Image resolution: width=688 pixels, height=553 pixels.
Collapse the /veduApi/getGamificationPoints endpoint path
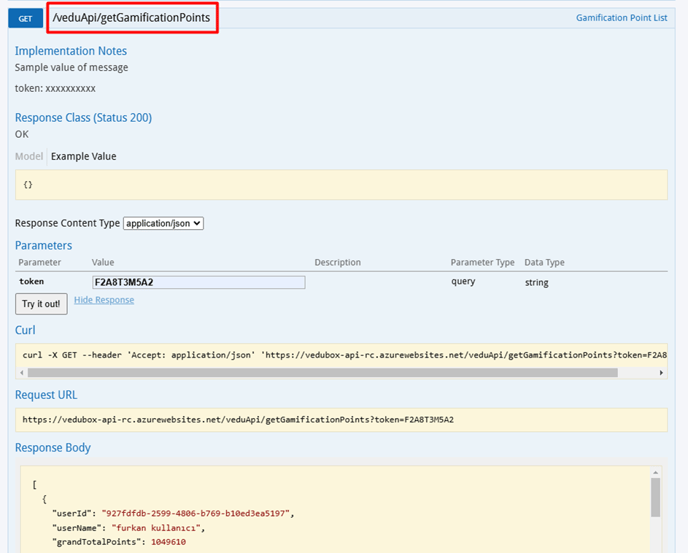131,18
